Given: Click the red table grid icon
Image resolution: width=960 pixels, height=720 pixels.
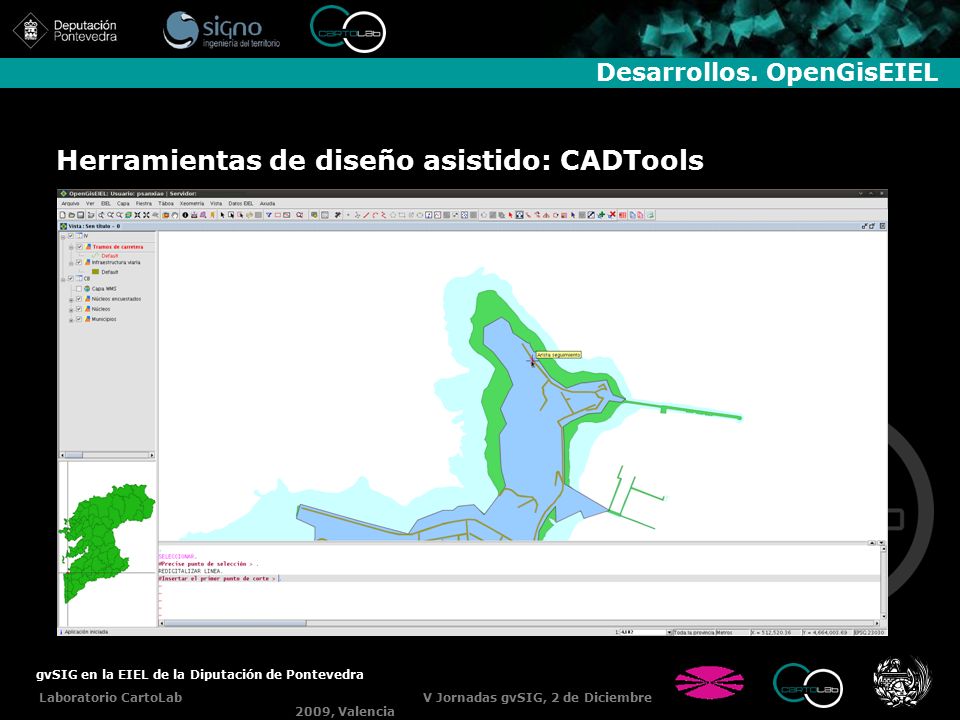Looking at the screenshot, I should click(623, 215).
